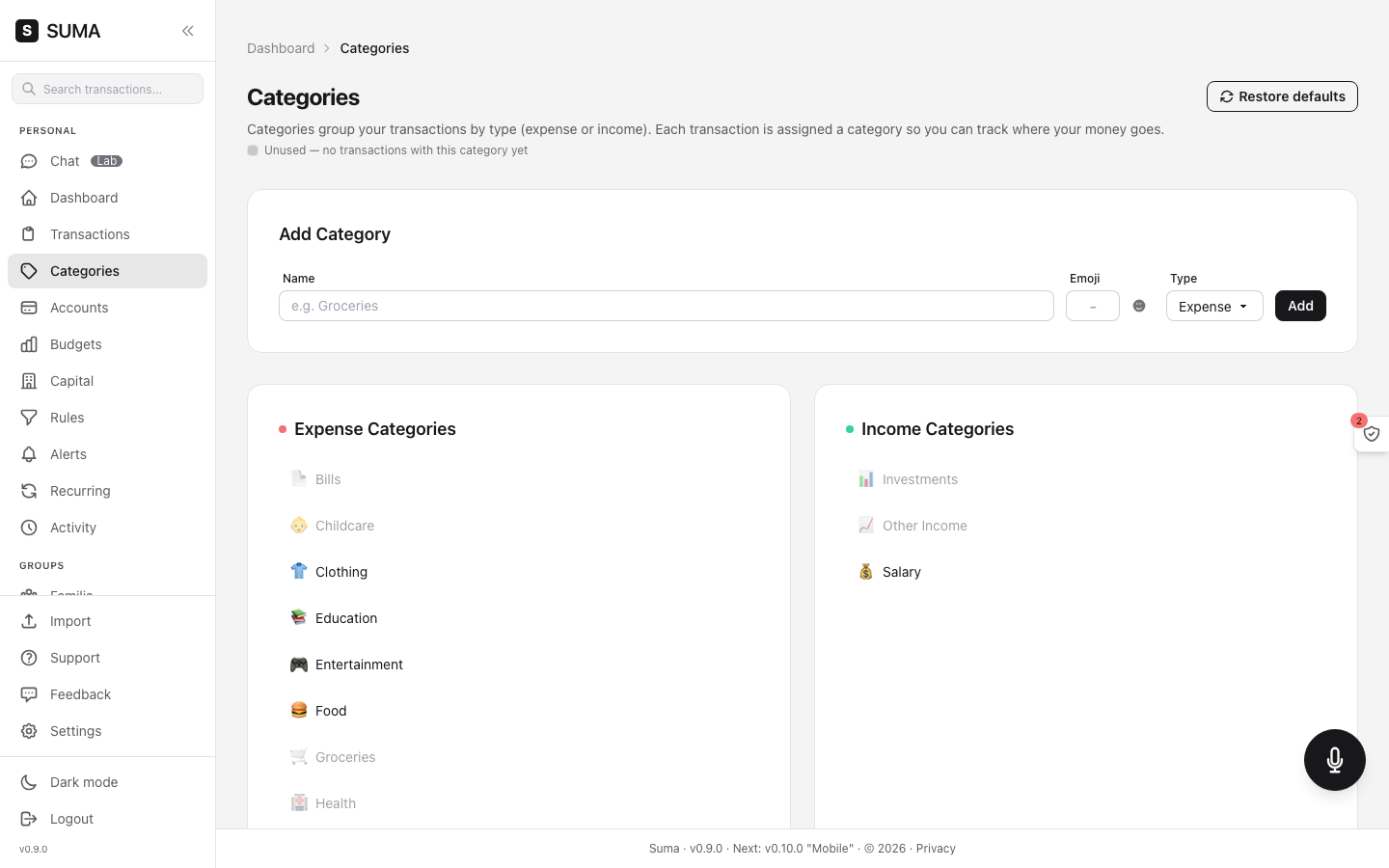Click the Budgets bar chart icon
Screen dimensions: 1389x868
pos(29,344)
